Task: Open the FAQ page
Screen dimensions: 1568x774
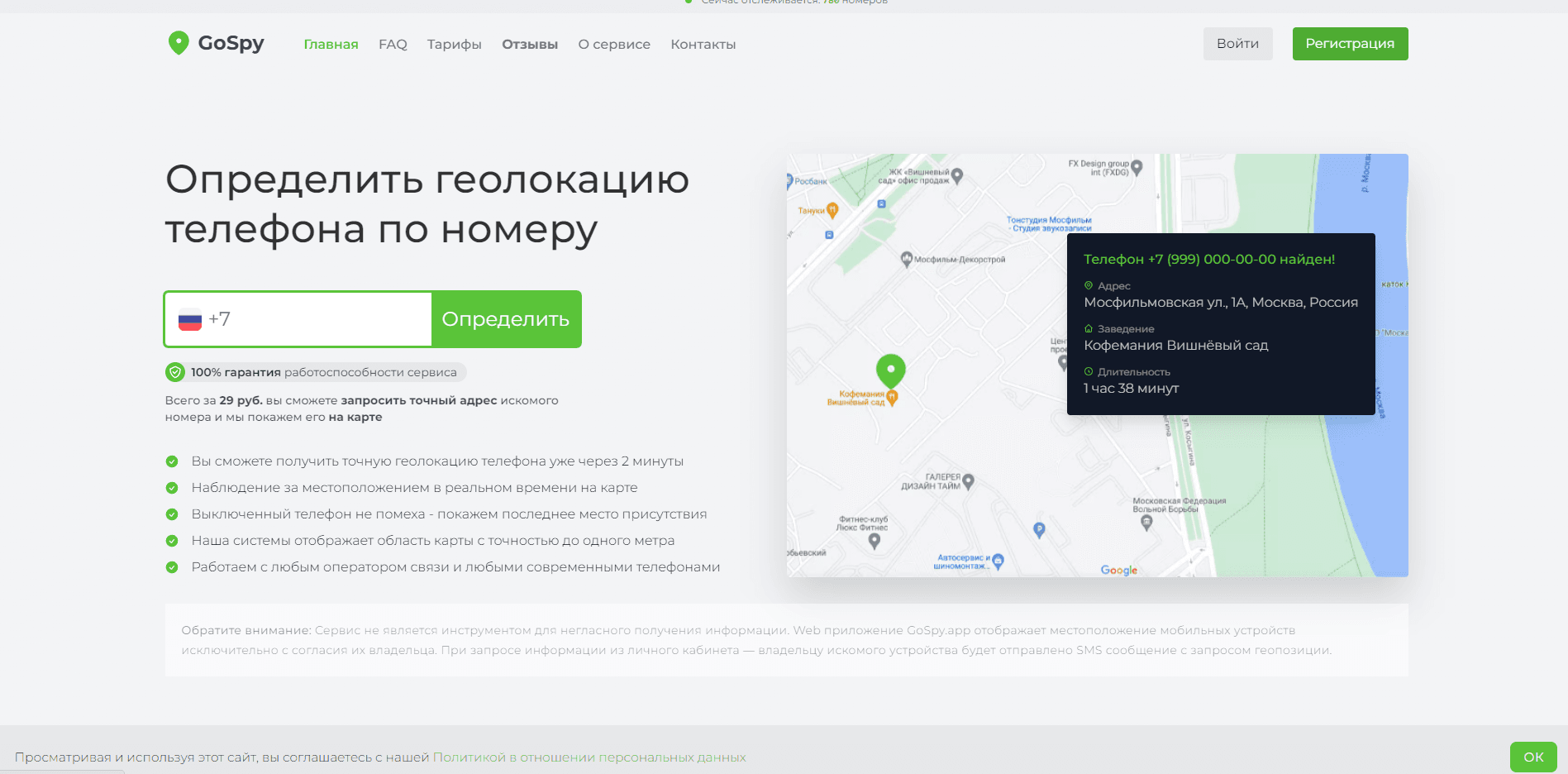Action: pos(393,45)
